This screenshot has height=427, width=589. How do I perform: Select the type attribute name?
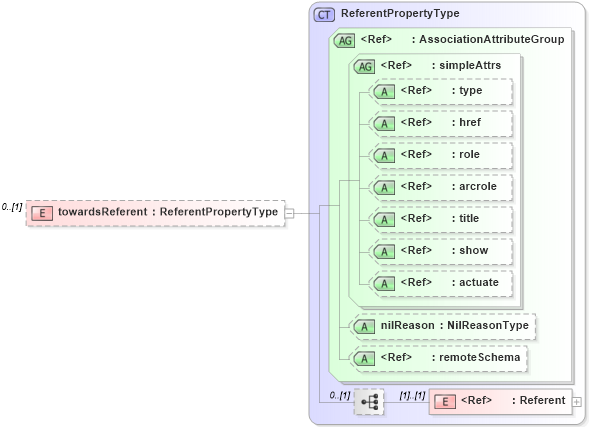pyautogui.click(x=471, y=91)
